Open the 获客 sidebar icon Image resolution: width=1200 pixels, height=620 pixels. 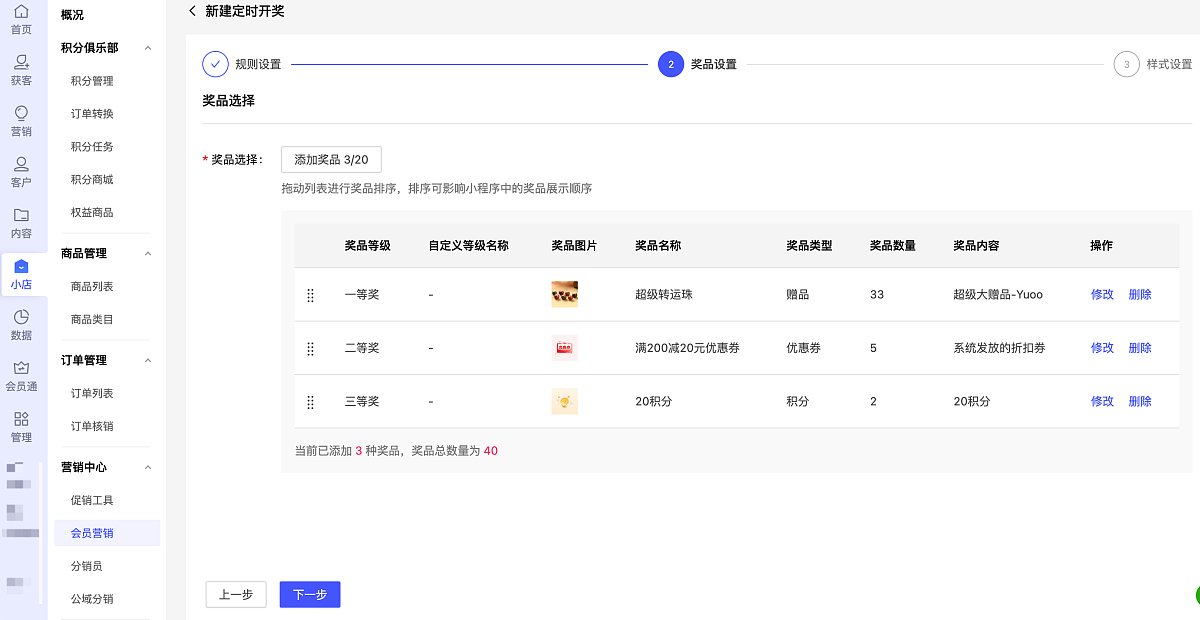click(21, 62)
